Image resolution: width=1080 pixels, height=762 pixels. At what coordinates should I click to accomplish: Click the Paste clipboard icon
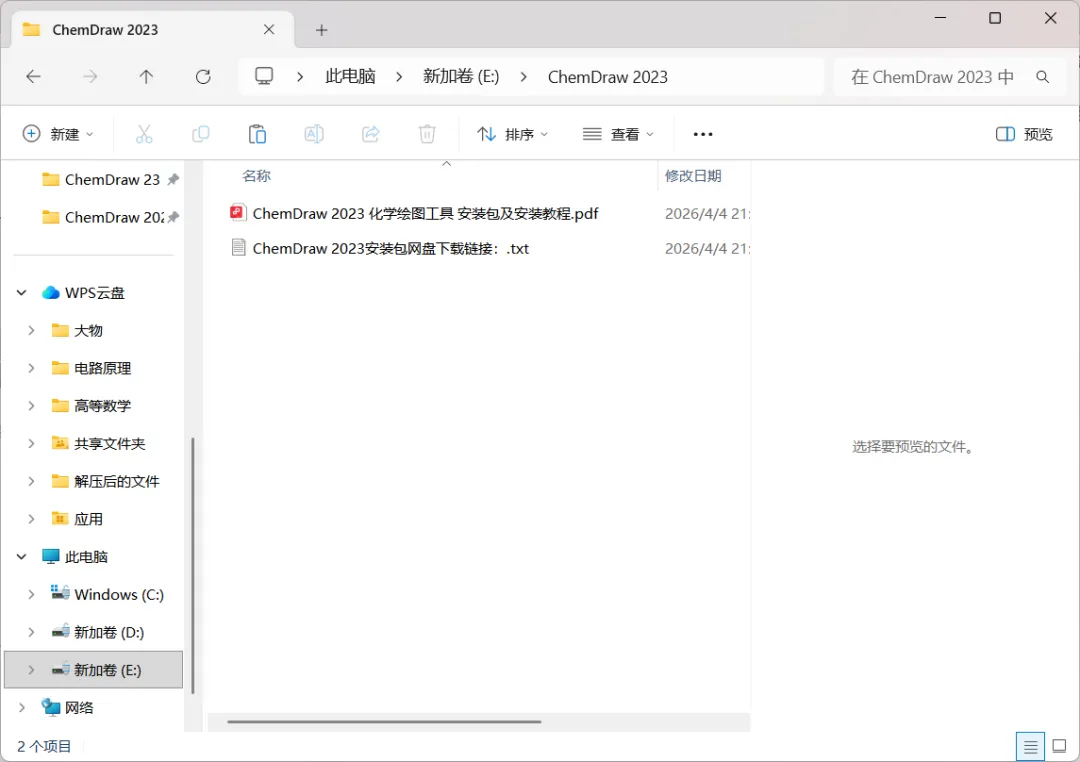(258, 134)
